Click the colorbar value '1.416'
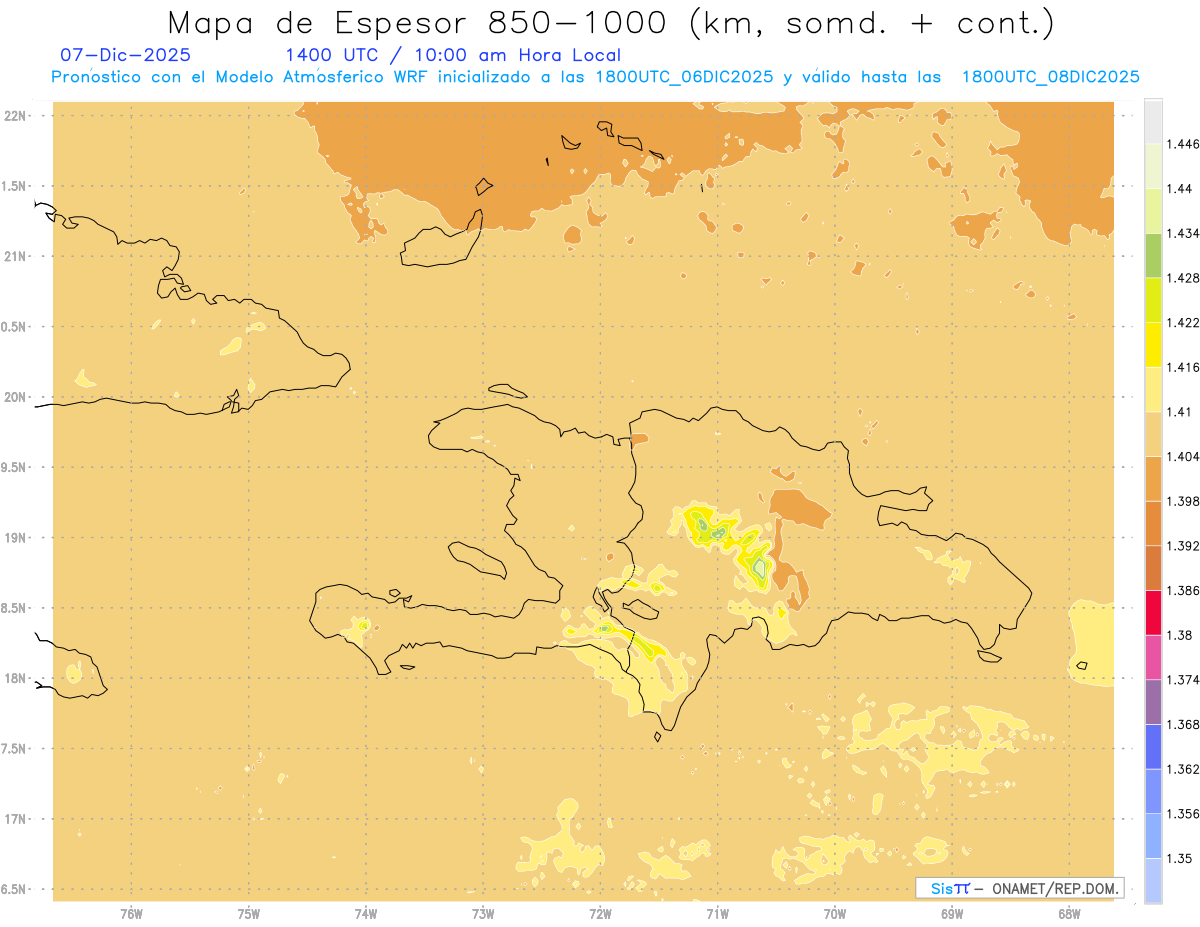 click(x=1185, y=367)
